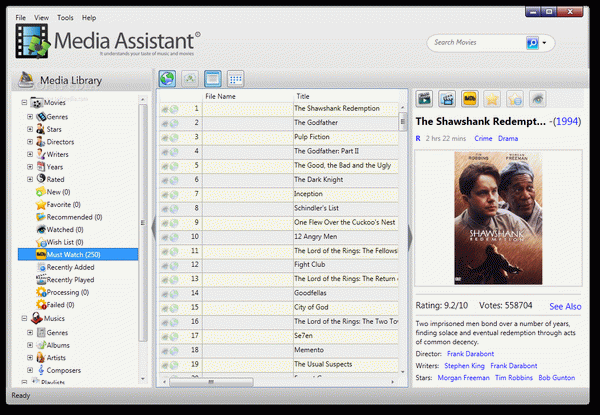Click the Shawshank Redemption poster image
The height and width of the screenshot is (415, 600).
498,218
